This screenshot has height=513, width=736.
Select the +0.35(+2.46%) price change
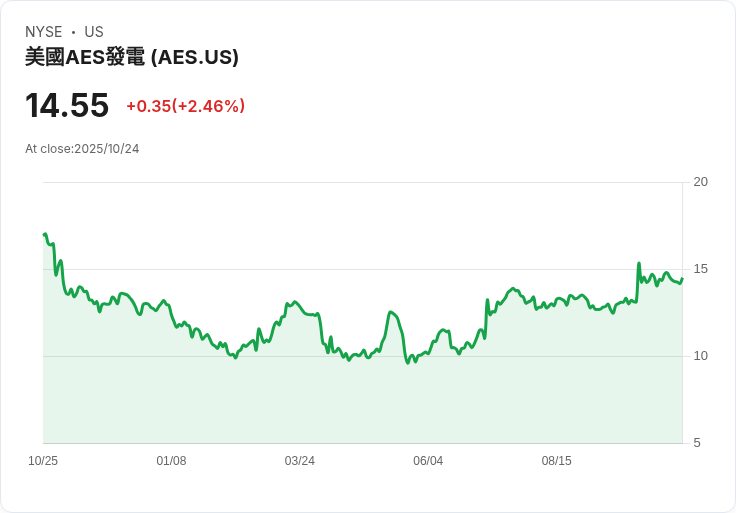[185, 106]
